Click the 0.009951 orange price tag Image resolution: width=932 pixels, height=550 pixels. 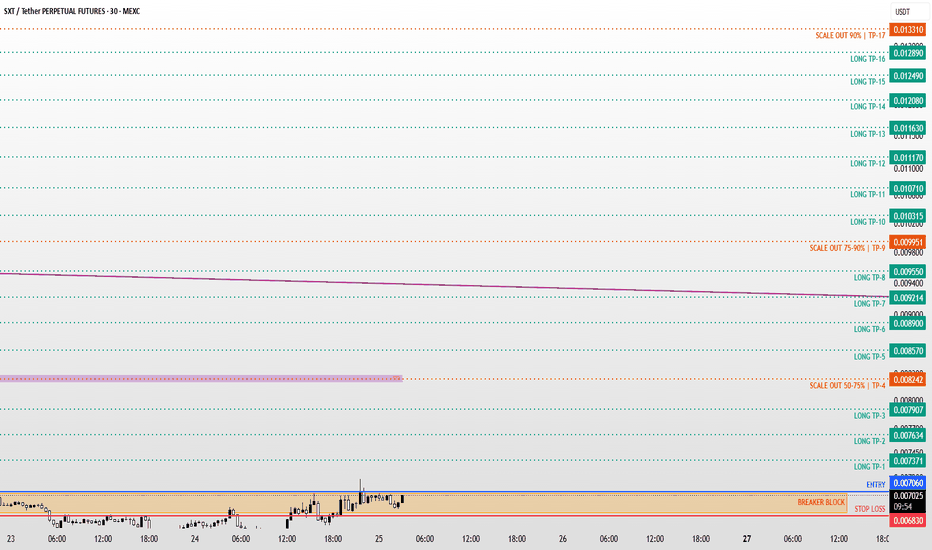point(908,243)
